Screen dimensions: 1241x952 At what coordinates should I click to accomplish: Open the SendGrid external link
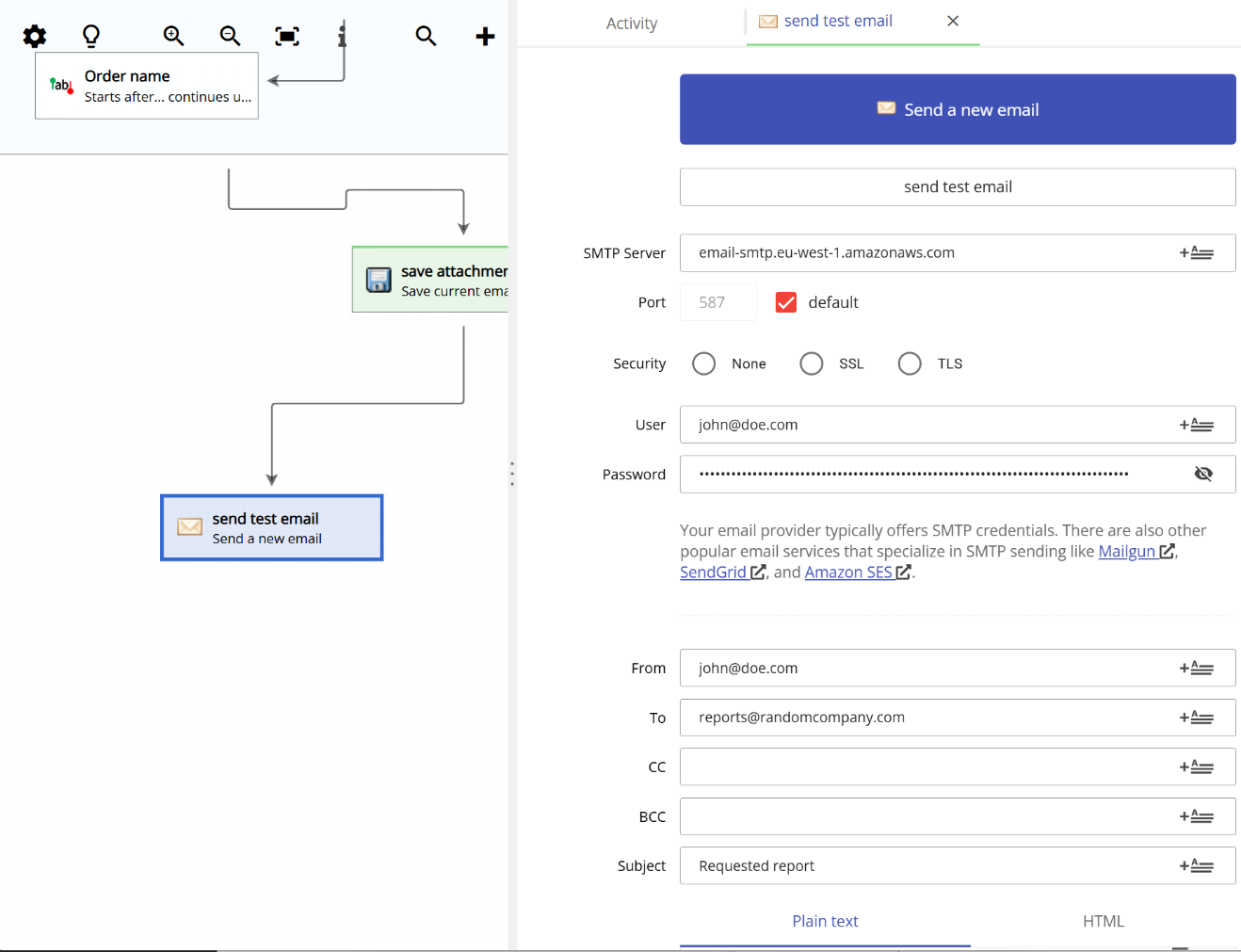[714, 572]
